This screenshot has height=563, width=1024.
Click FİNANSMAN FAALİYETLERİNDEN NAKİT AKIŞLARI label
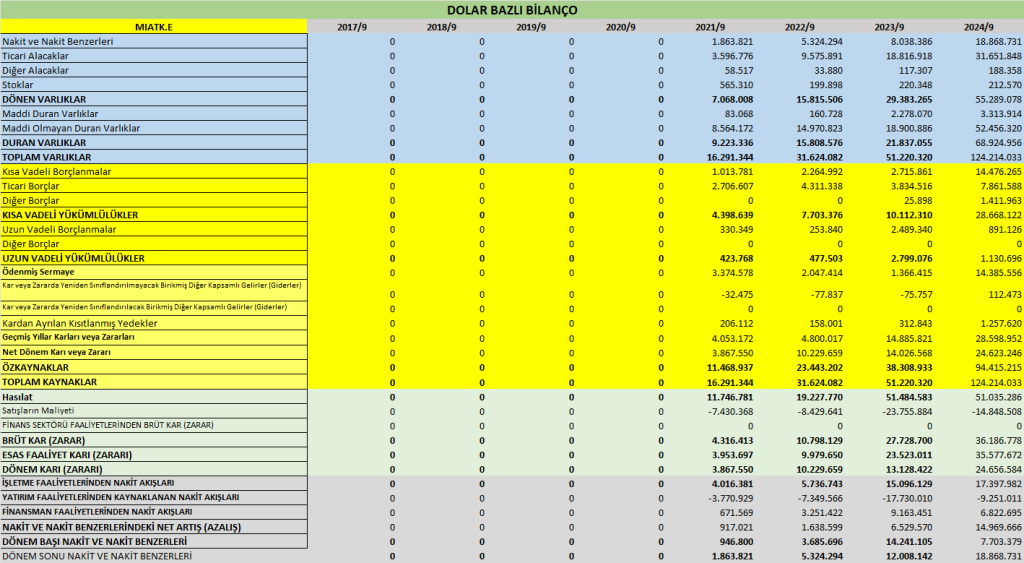click(97, 512)
